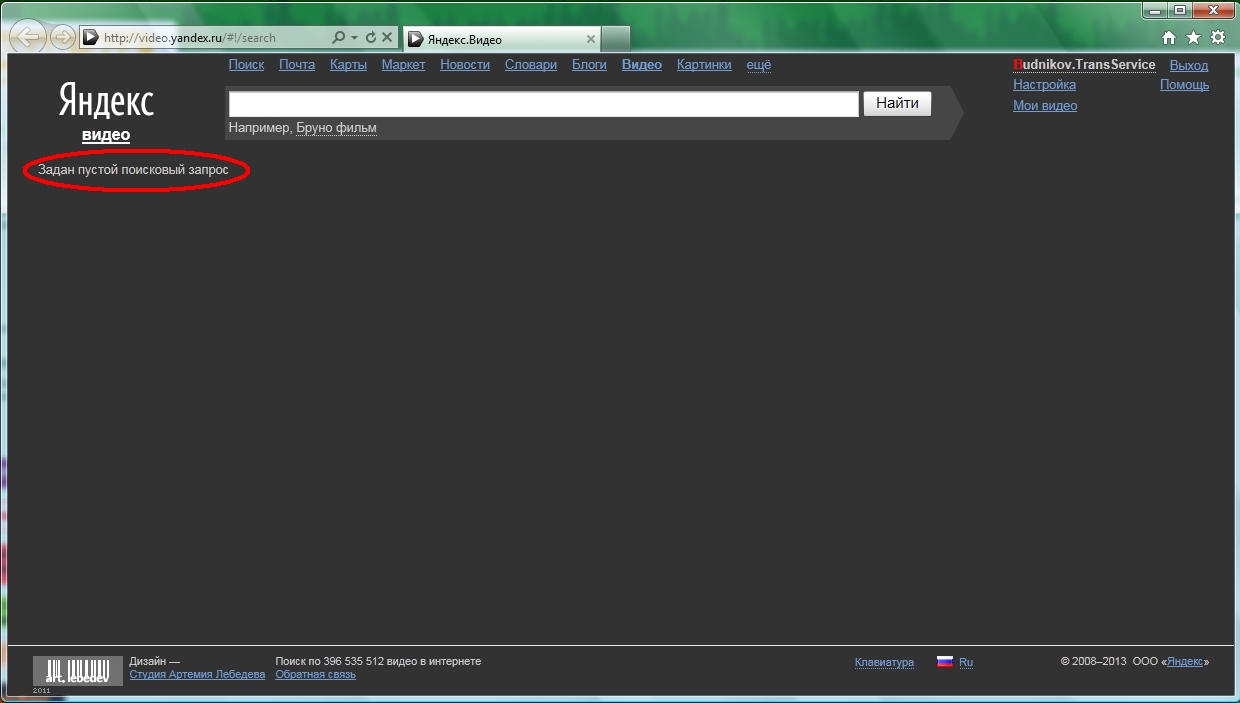Maximize the browser window
The width and height of the screenshot is (1240, 703).
1180,10
